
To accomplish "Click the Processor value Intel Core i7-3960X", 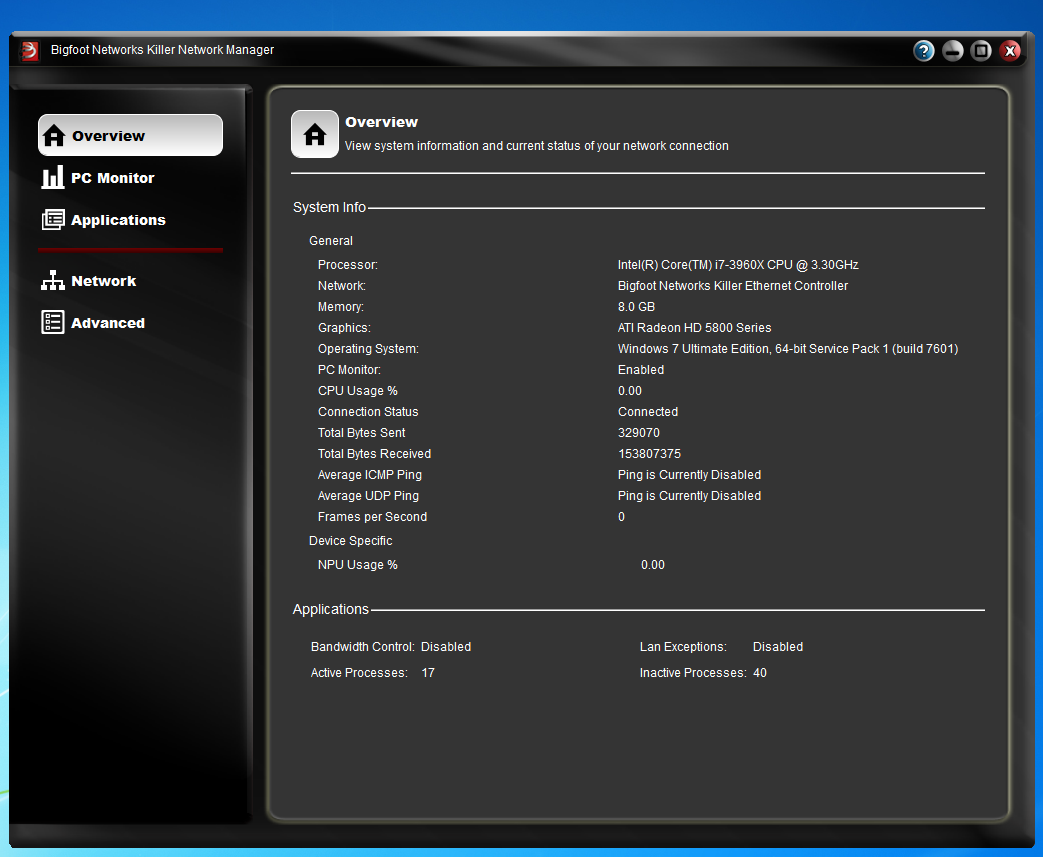I will click(x=738, y=265).
